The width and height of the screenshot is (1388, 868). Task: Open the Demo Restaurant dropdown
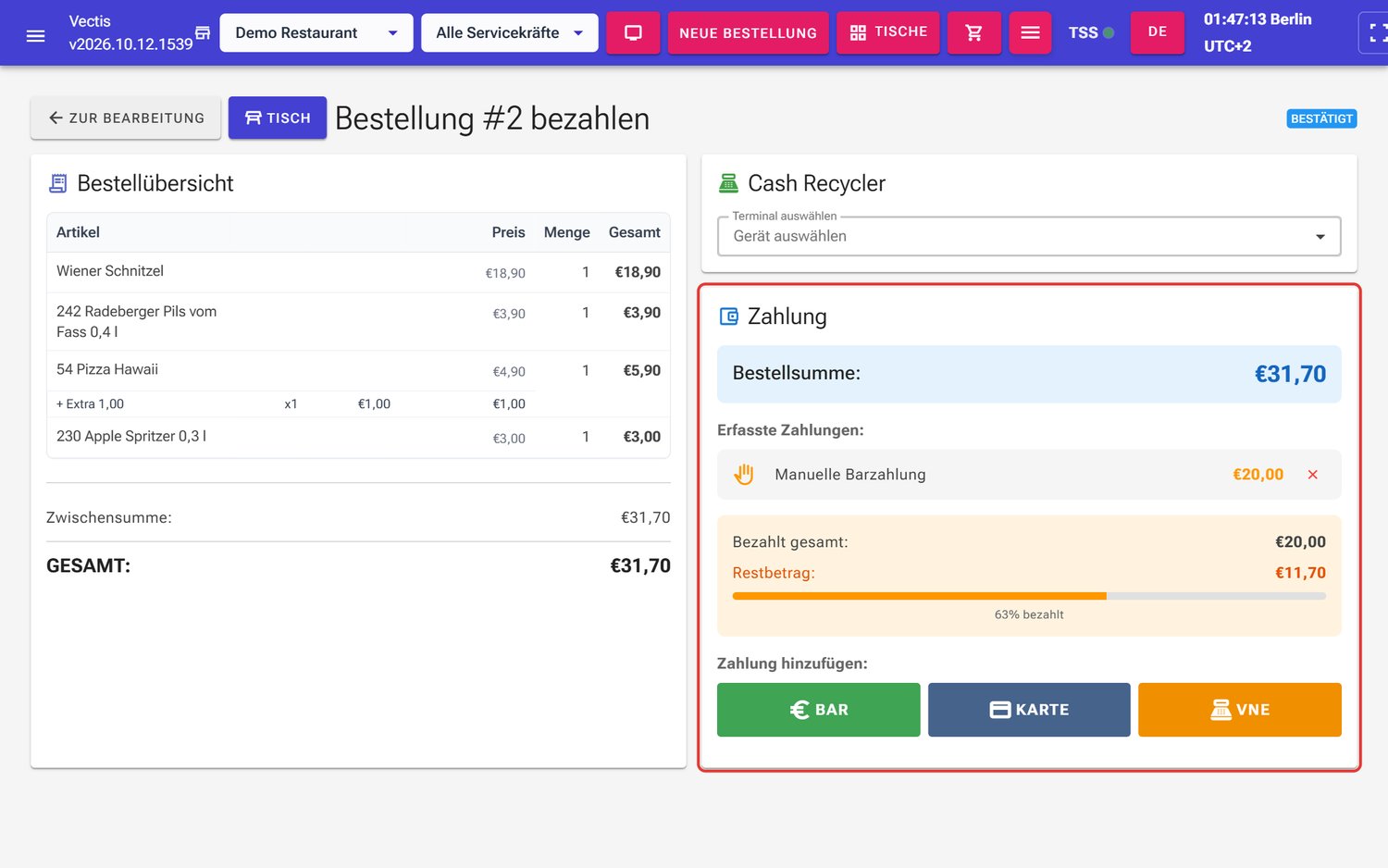316,32
